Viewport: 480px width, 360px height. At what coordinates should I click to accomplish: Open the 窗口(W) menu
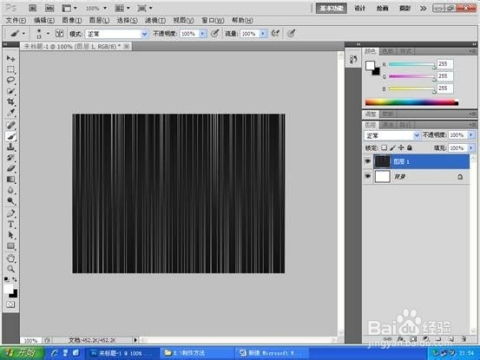click(x=213, y=21)
